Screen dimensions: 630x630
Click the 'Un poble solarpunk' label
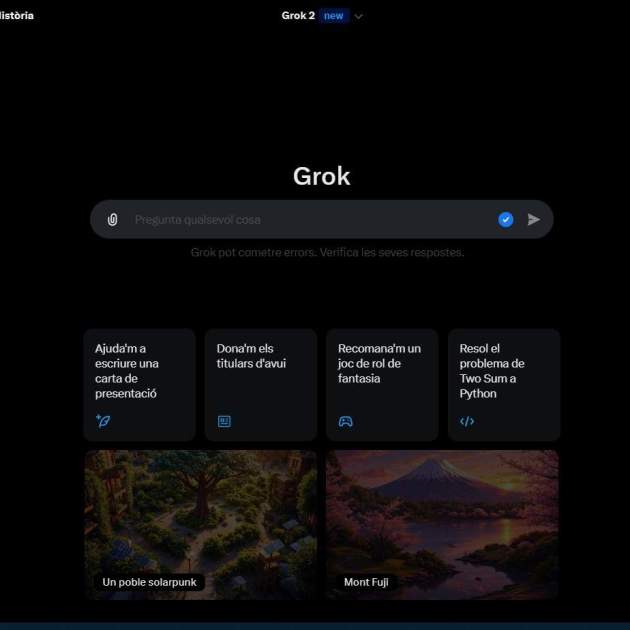[149, 582]
